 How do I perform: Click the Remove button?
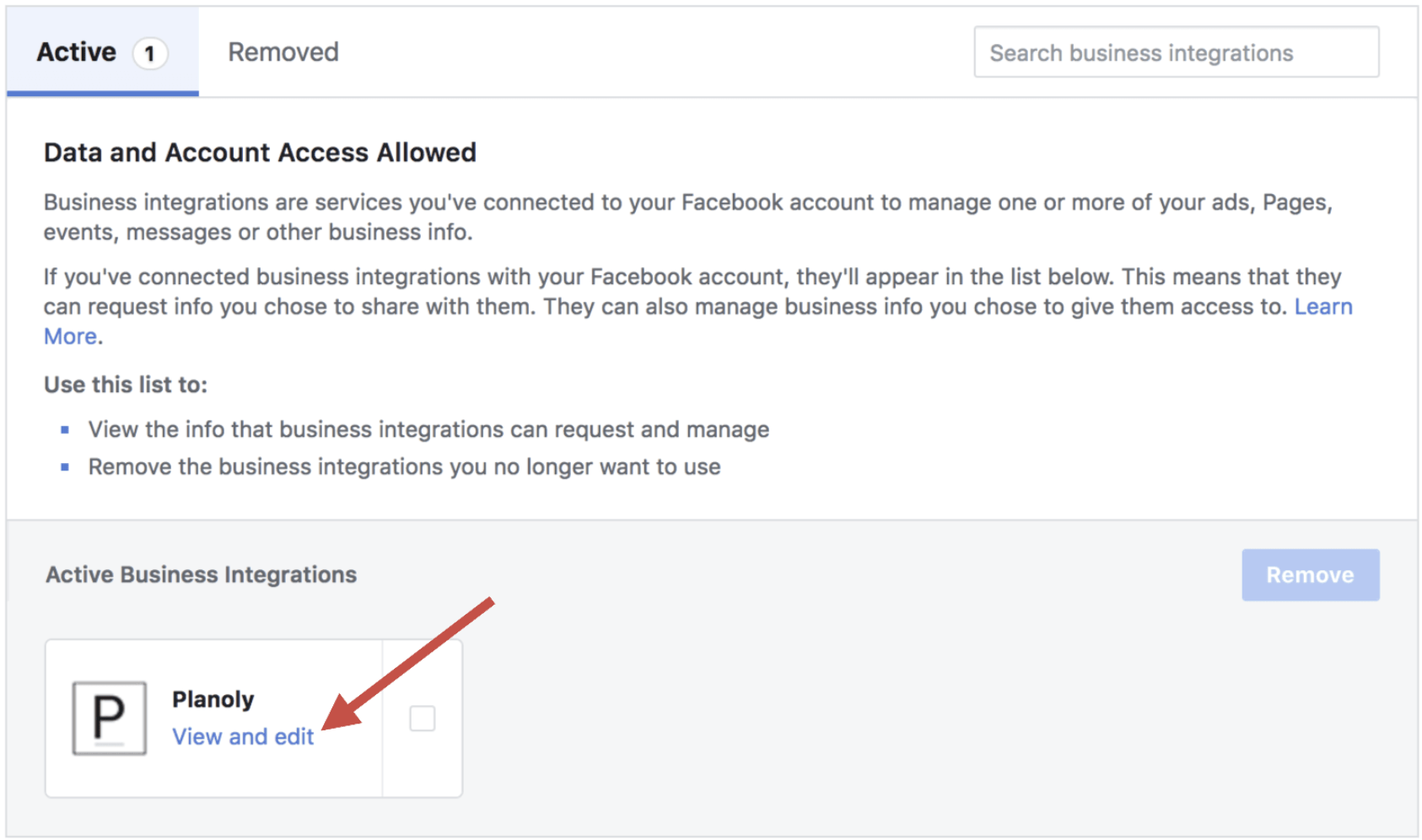[1310, 575]
